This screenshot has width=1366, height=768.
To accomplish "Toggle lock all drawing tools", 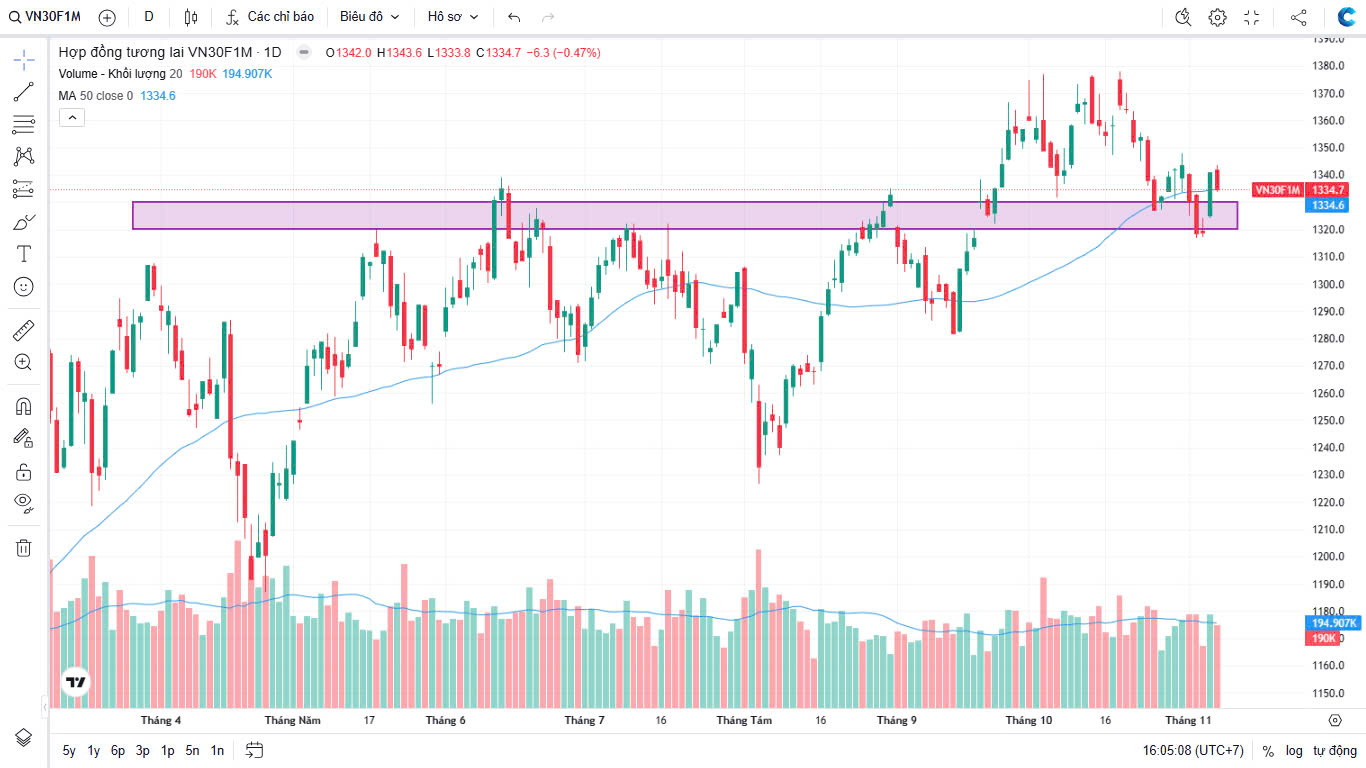I will click(24, 470).
